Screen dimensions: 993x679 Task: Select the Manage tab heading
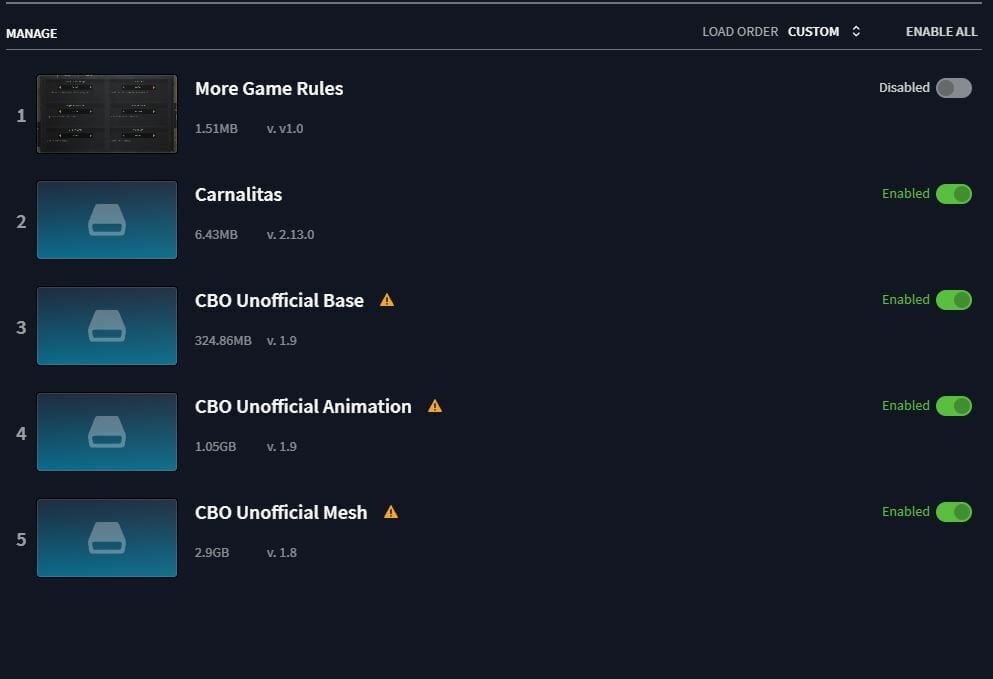(32, 33)
